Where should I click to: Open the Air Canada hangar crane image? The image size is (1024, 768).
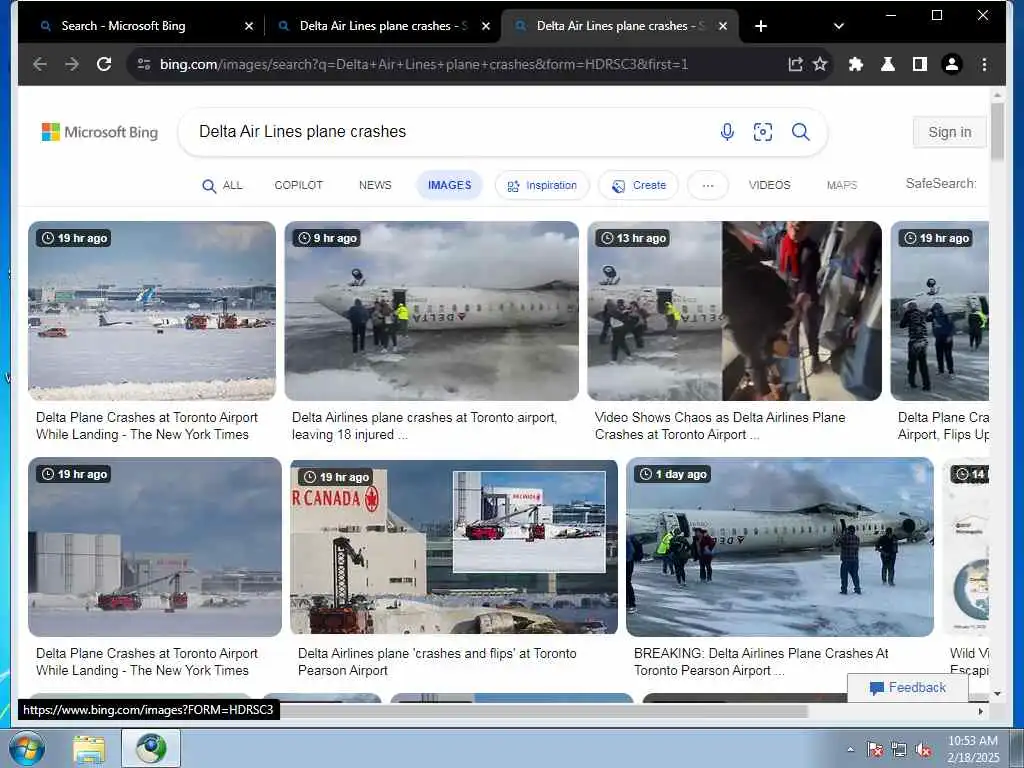(454, 547)
